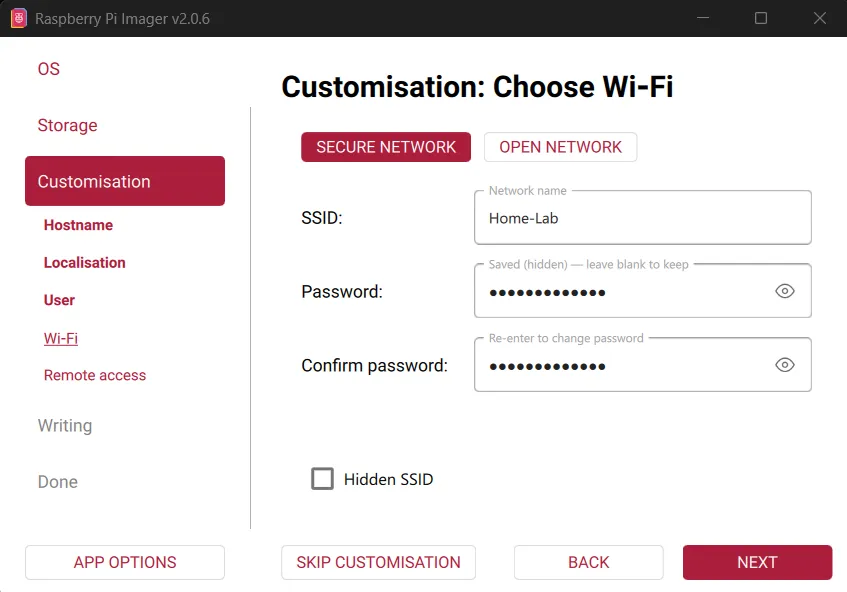
Task: Click the Back button
Action: (x=588, y=562)
